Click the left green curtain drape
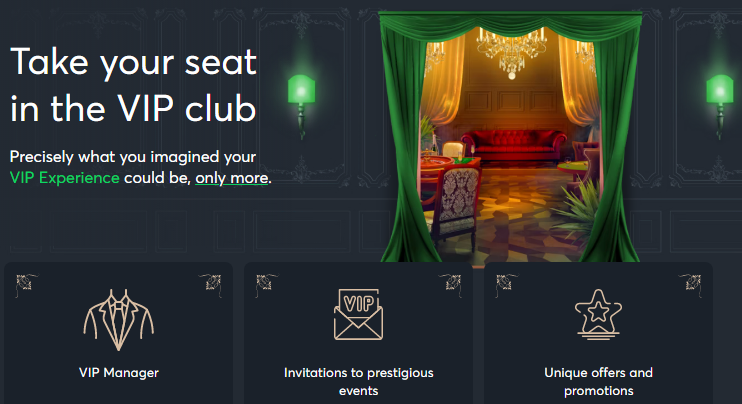The height and width of the screenshot is (404, 742). point(405,142)
